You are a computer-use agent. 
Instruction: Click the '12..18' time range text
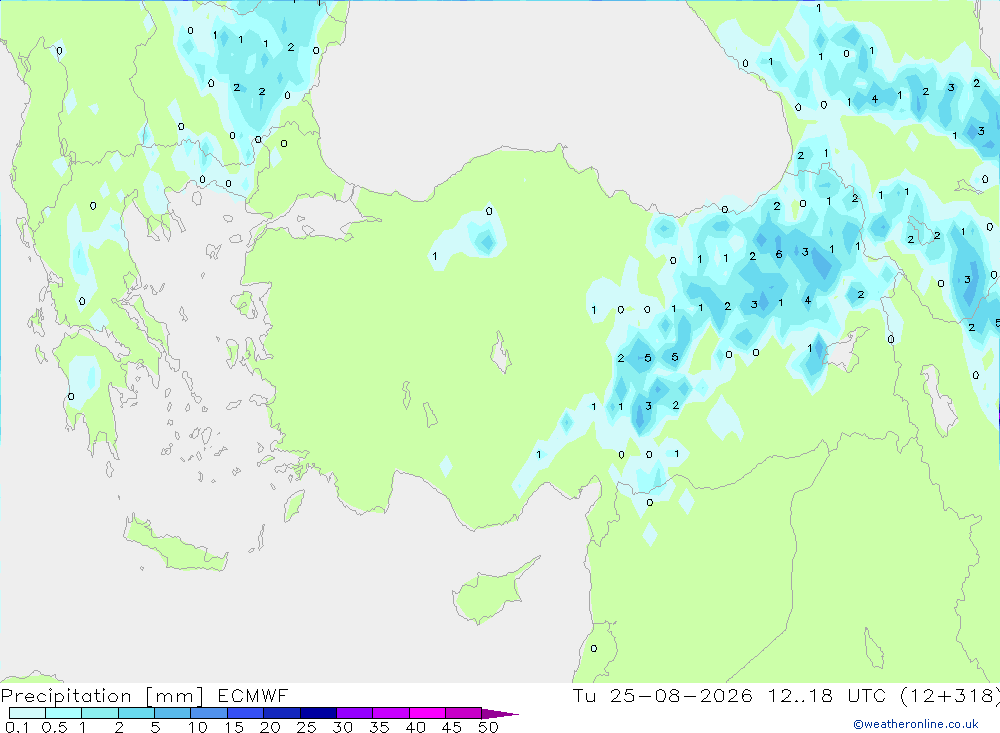click(x=800, y=695)
